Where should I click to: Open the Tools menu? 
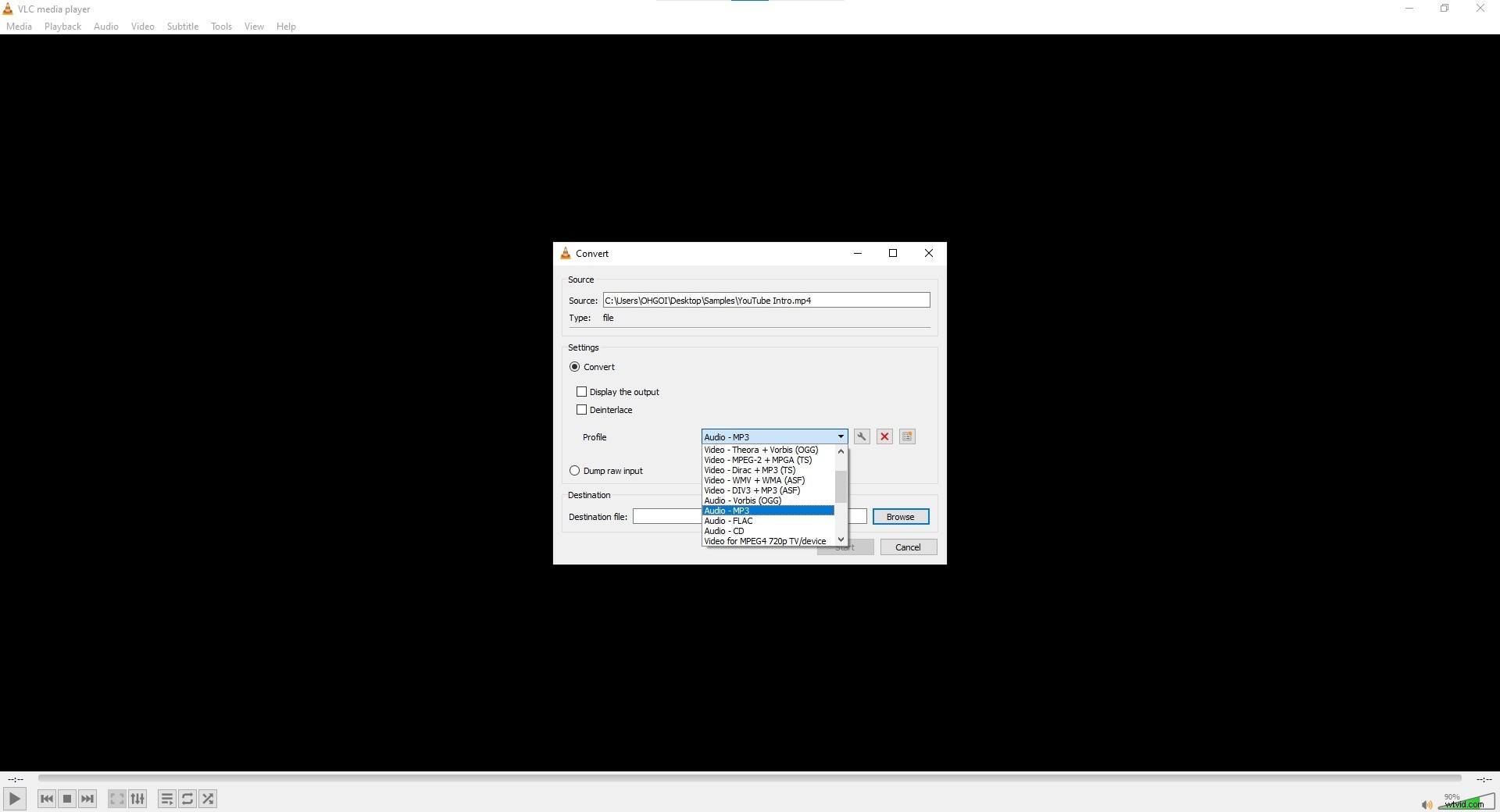coord(221,26)
